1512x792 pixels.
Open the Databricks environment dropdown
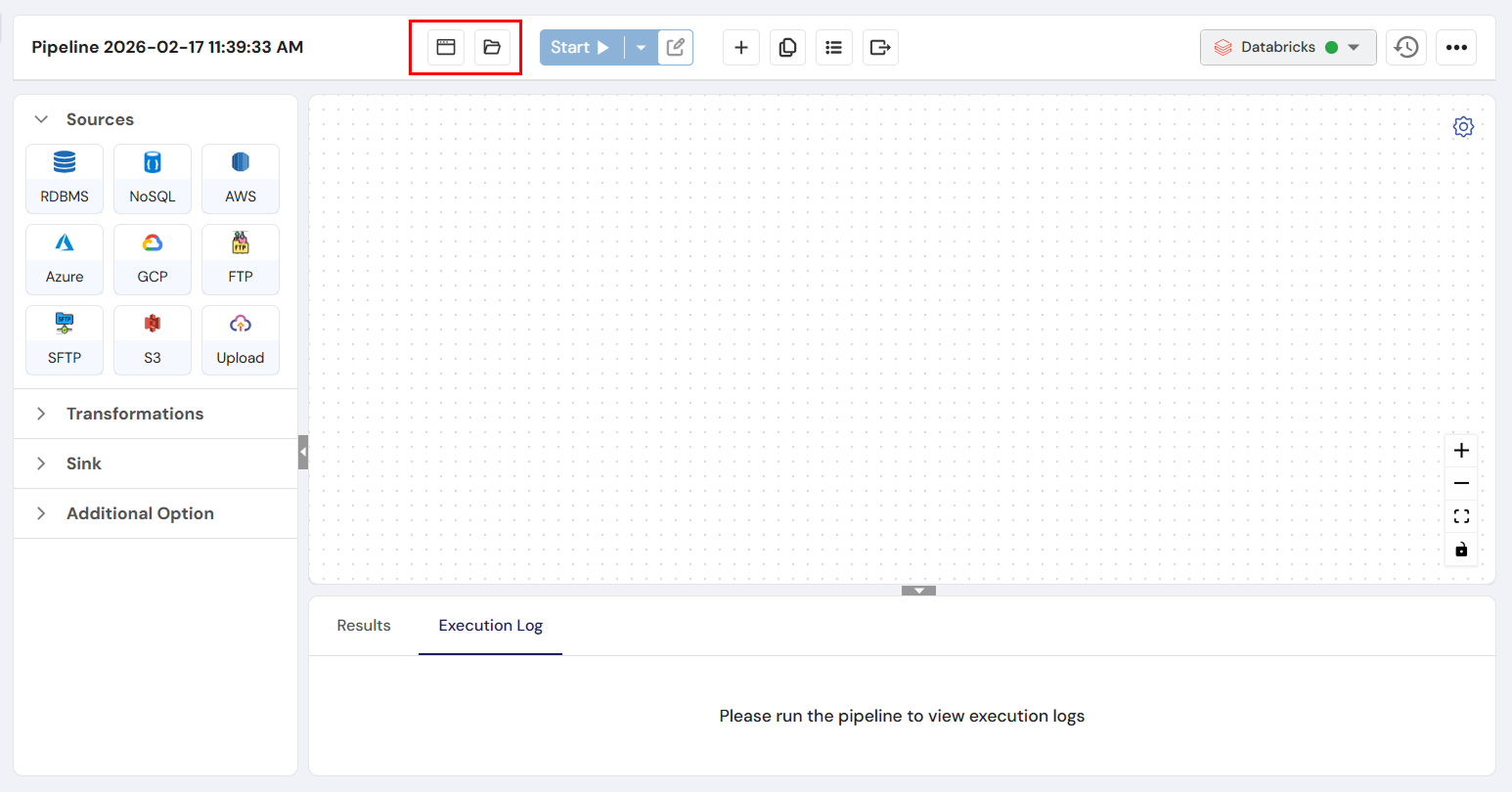(1287, 47)
